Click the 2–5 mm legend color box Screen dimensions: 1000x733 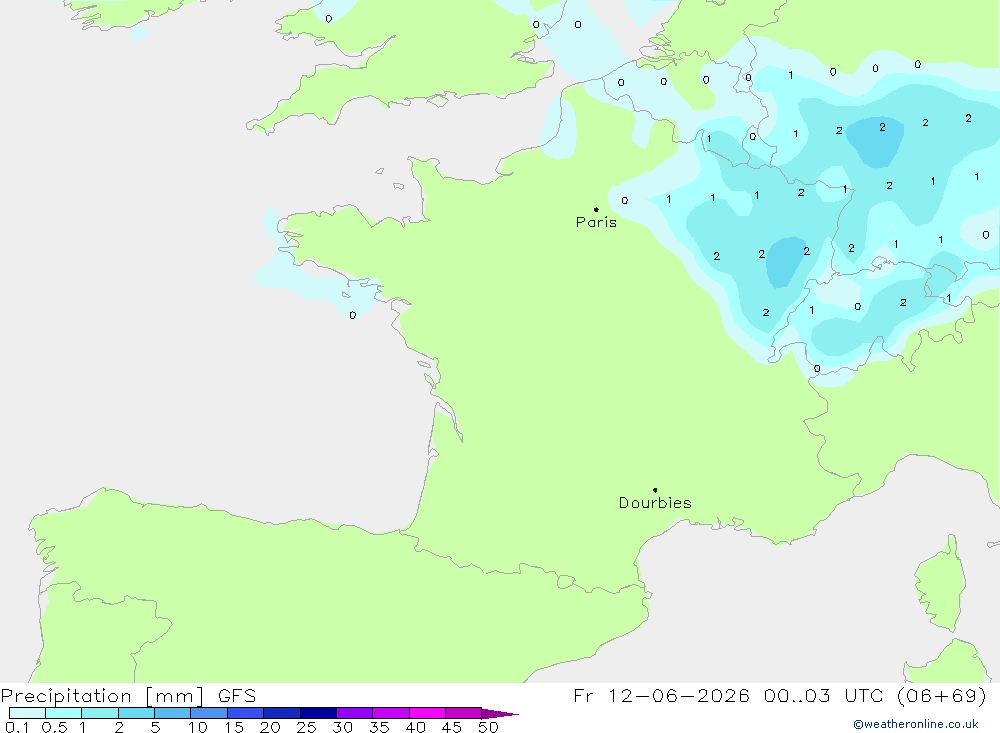[x=136, y=713]
